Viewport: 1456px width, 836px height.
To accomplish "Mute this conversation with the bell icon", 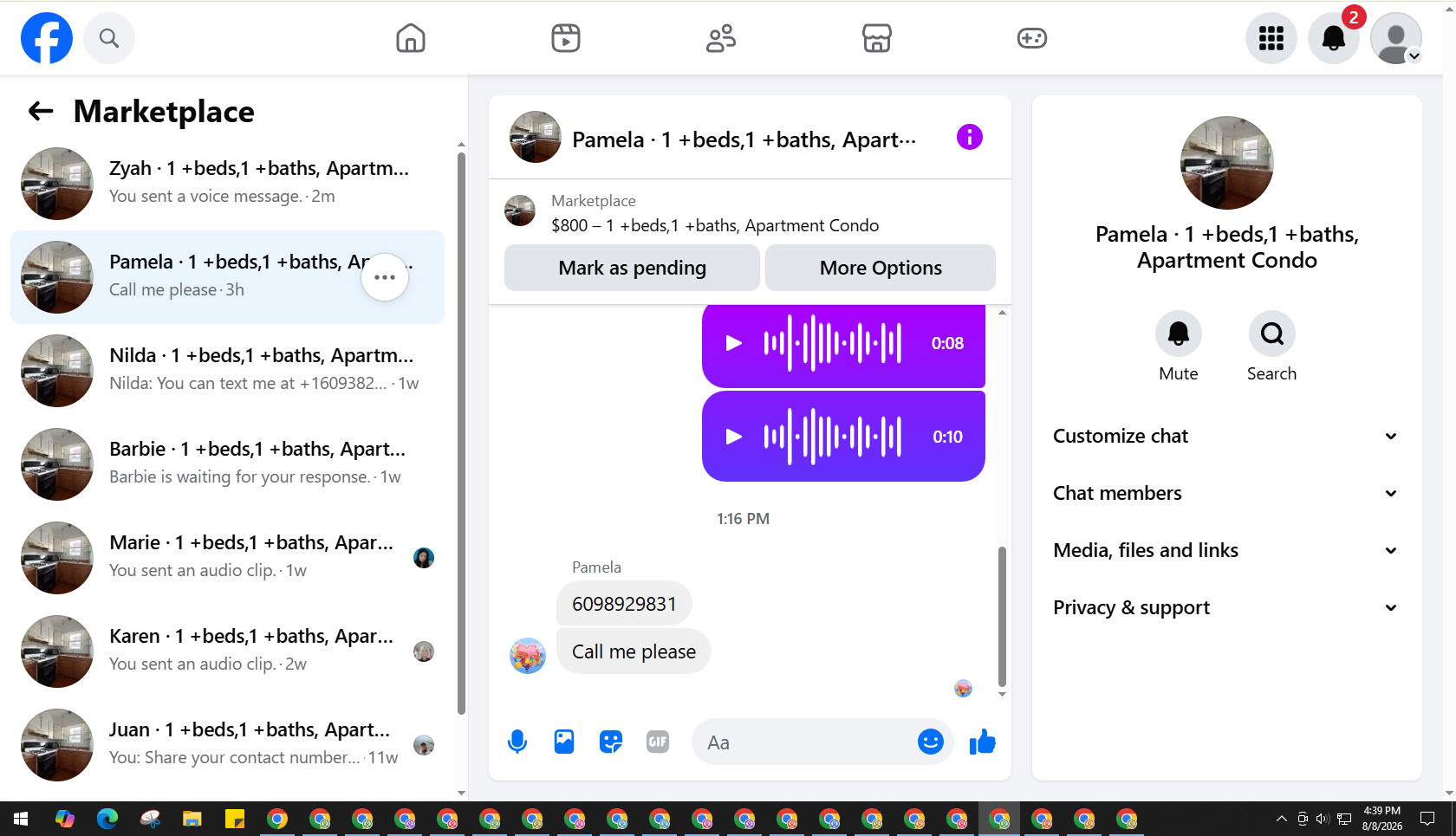I will pos(1179,334).
